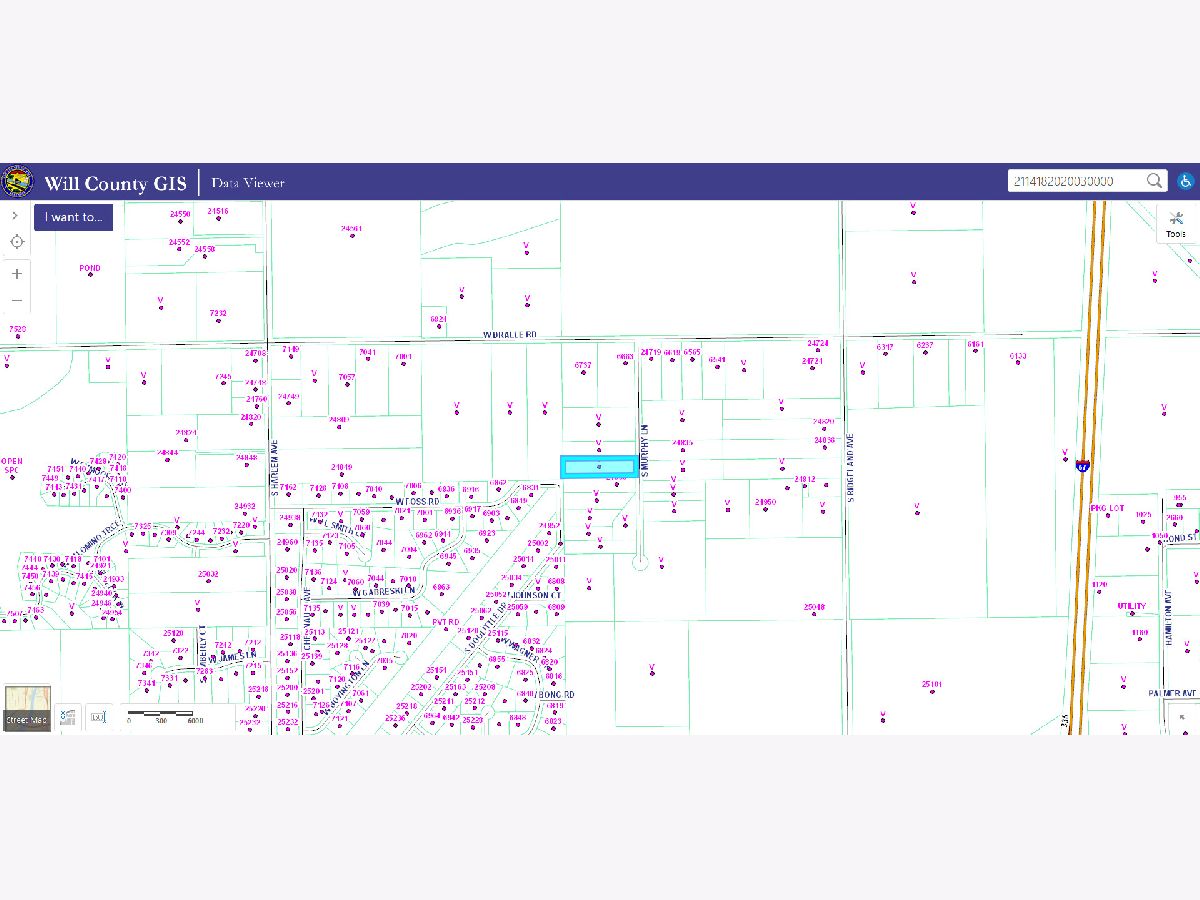Click the I-57 interstate shield marker
This screenshot has height=900, width=1200.
coord(1083,466)
